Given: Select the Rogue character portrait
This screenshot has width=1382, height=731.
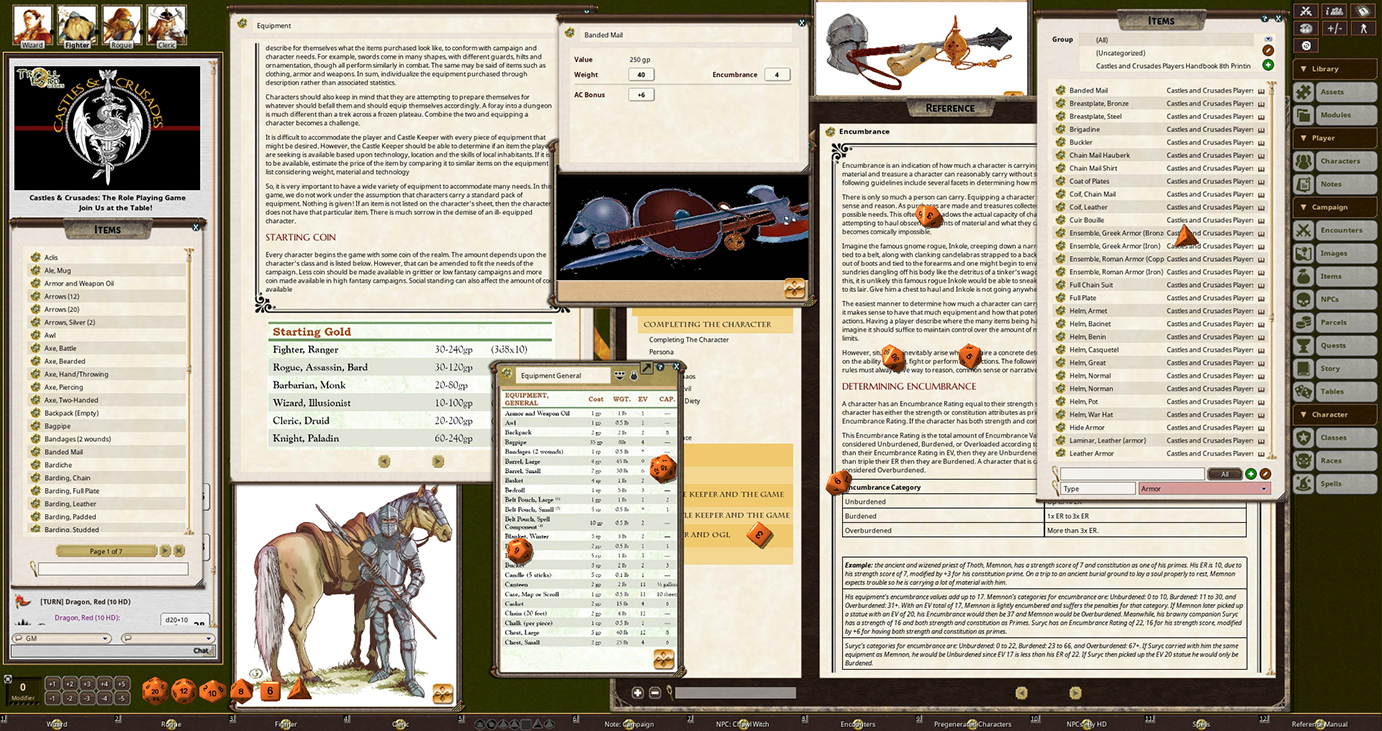Looking at the screenshot, I should [122, 25].
